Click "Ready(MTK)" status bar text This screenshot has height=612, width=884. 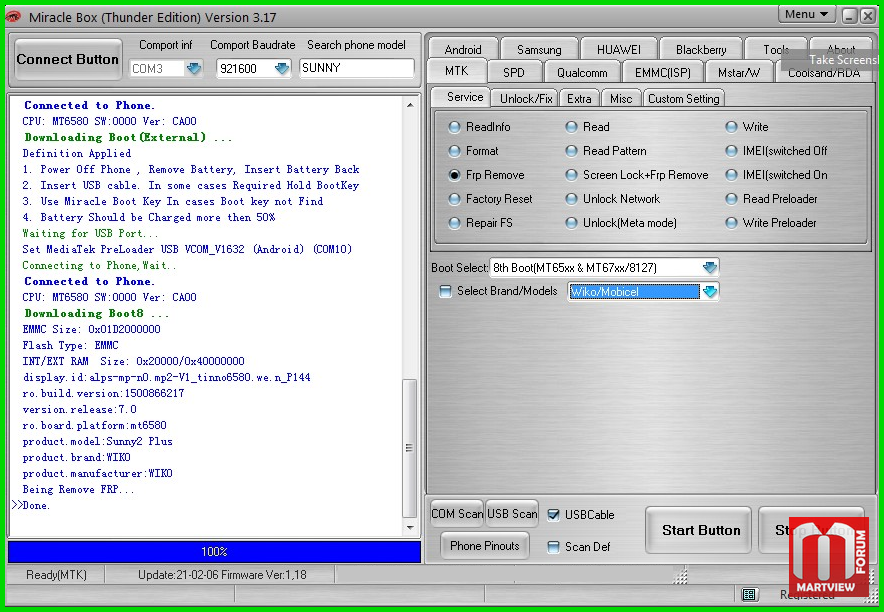[56, 575]
